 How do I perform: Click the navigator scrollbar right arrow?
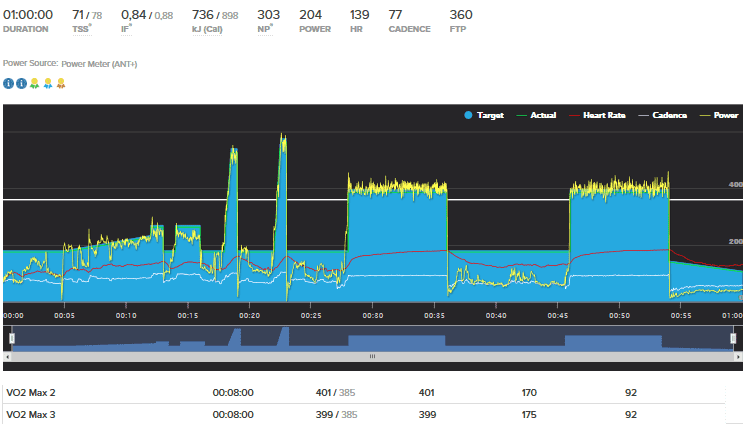point(737,356)
